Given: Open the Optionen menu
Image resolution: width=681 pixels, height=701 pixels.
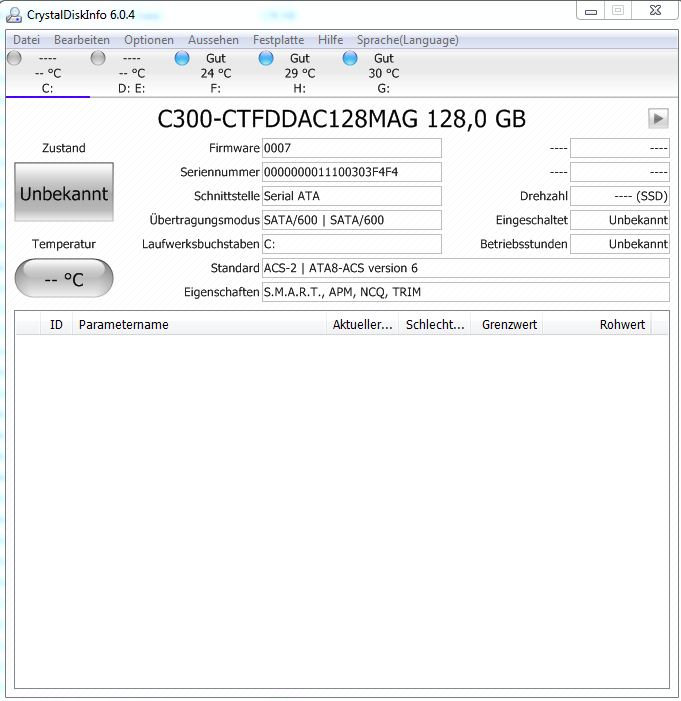Looking at the screenshot, I should coord(149,40).
